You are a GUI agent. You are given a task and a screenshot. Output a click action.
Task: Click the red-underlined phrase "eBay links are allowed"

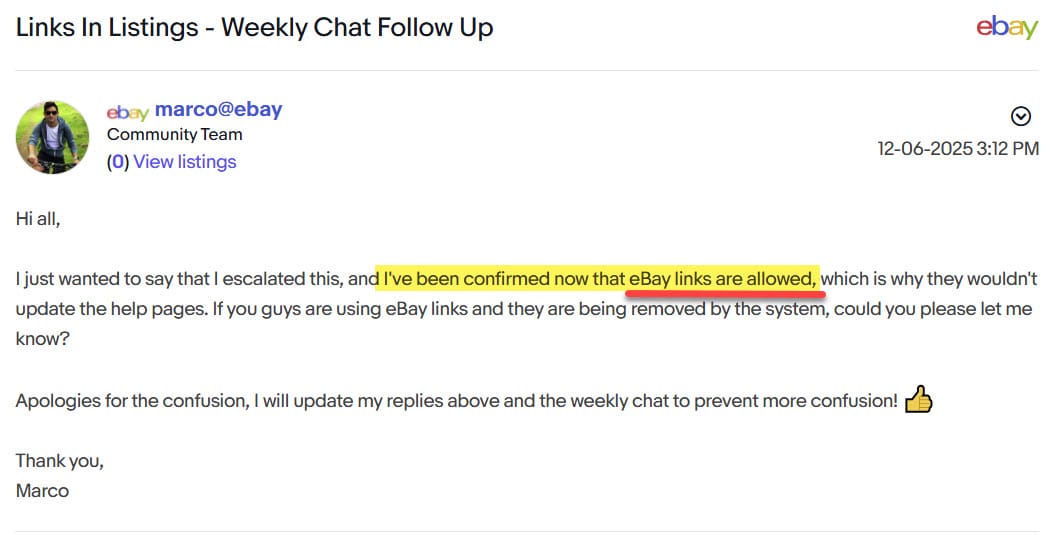[723, 279]
